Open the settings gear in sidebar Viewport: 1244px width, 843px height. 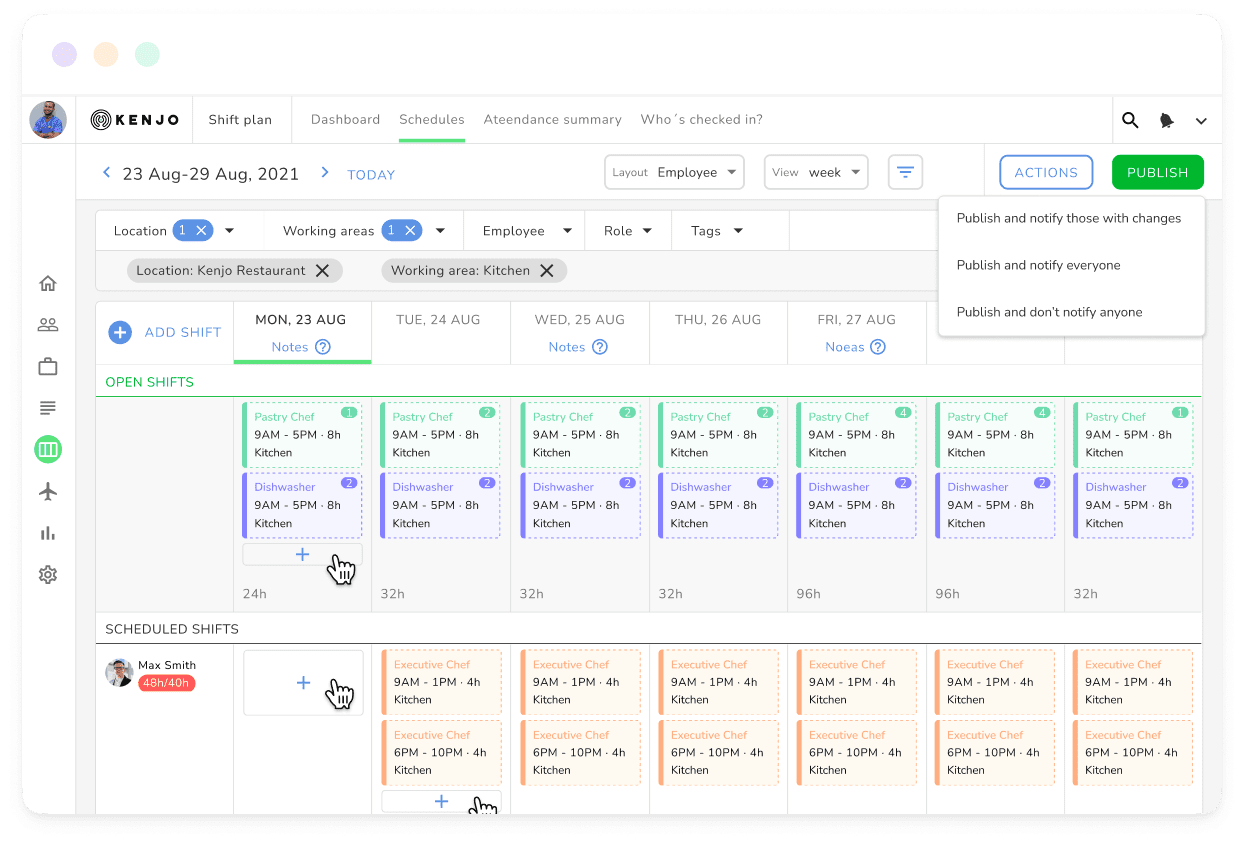(48, 575)
